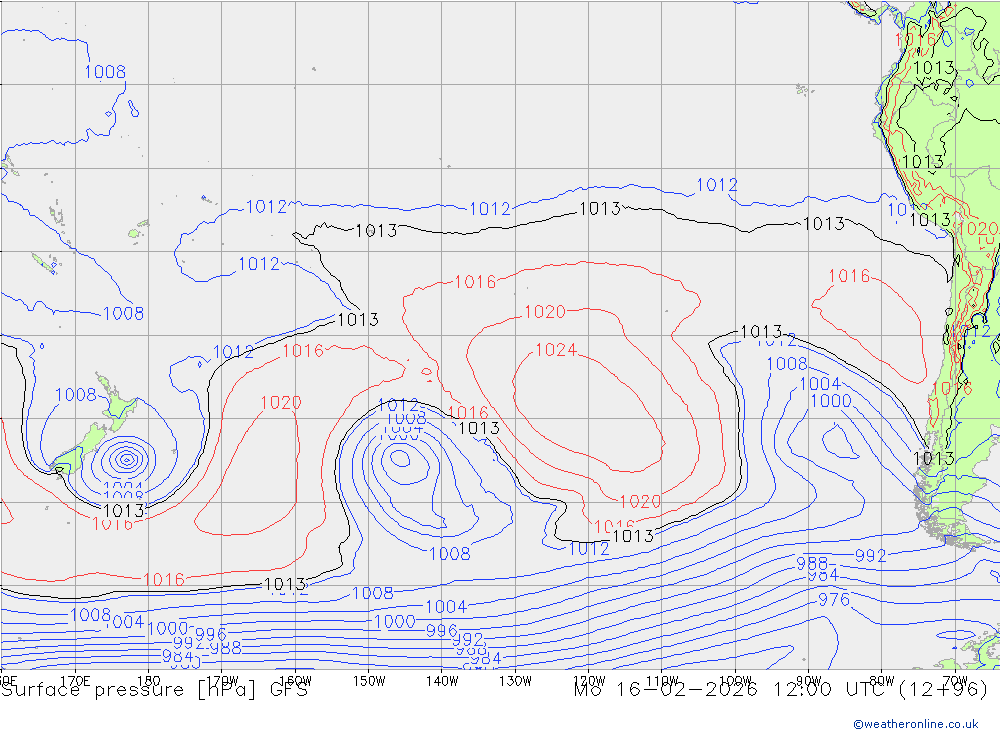The image size is (1000, 733).
Task: Click the 1016 label off the Chile coast
Action: pos(848,276)
